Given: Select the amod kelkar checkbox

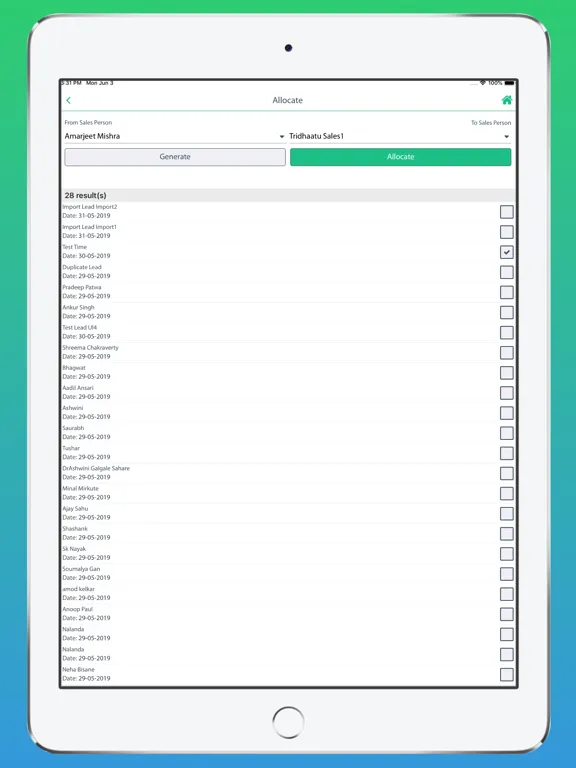Looking at the screenshot, I should pyautogui.click(x=506, y=594).
